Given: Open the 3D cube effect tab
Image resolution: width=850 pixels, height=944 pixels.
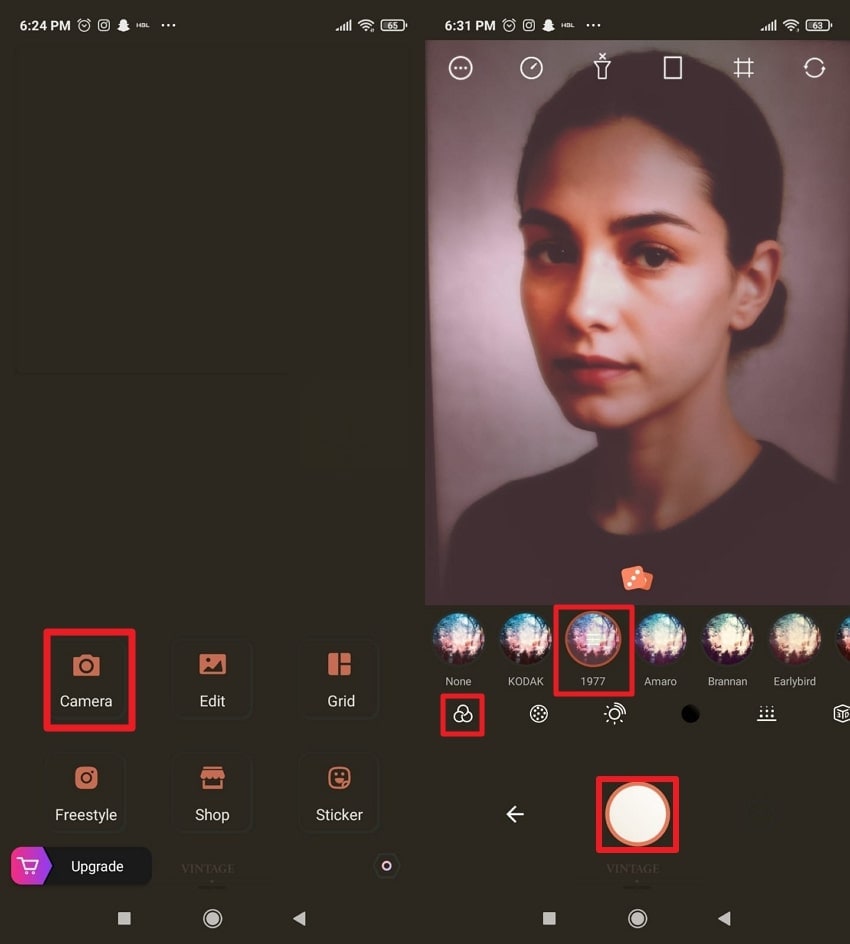Looking at the screenshot, I should [841, 714].
